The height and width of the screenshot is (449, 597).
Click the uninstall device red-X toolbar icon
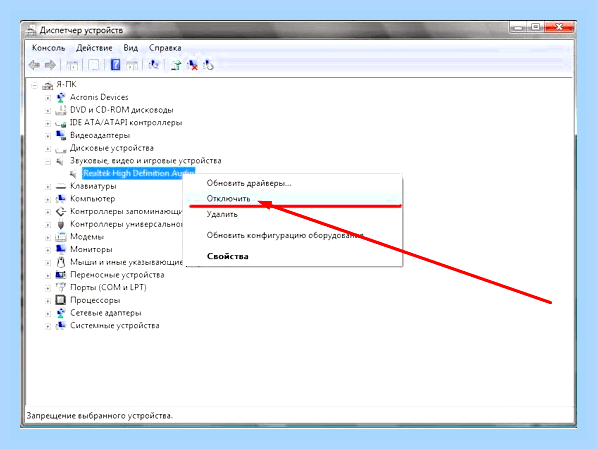(x=192, y=65)
